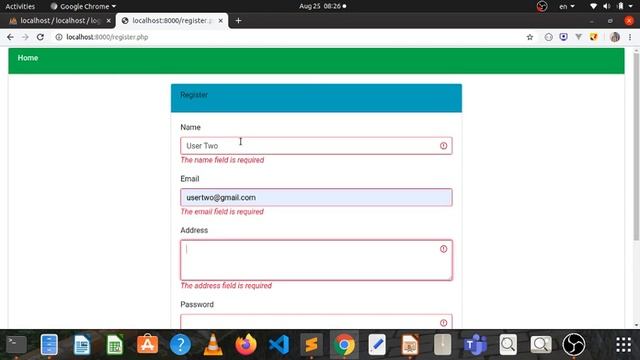Focus the Name input field
The height and width of the screenshot is (360, 640).
tap(316, 146)
